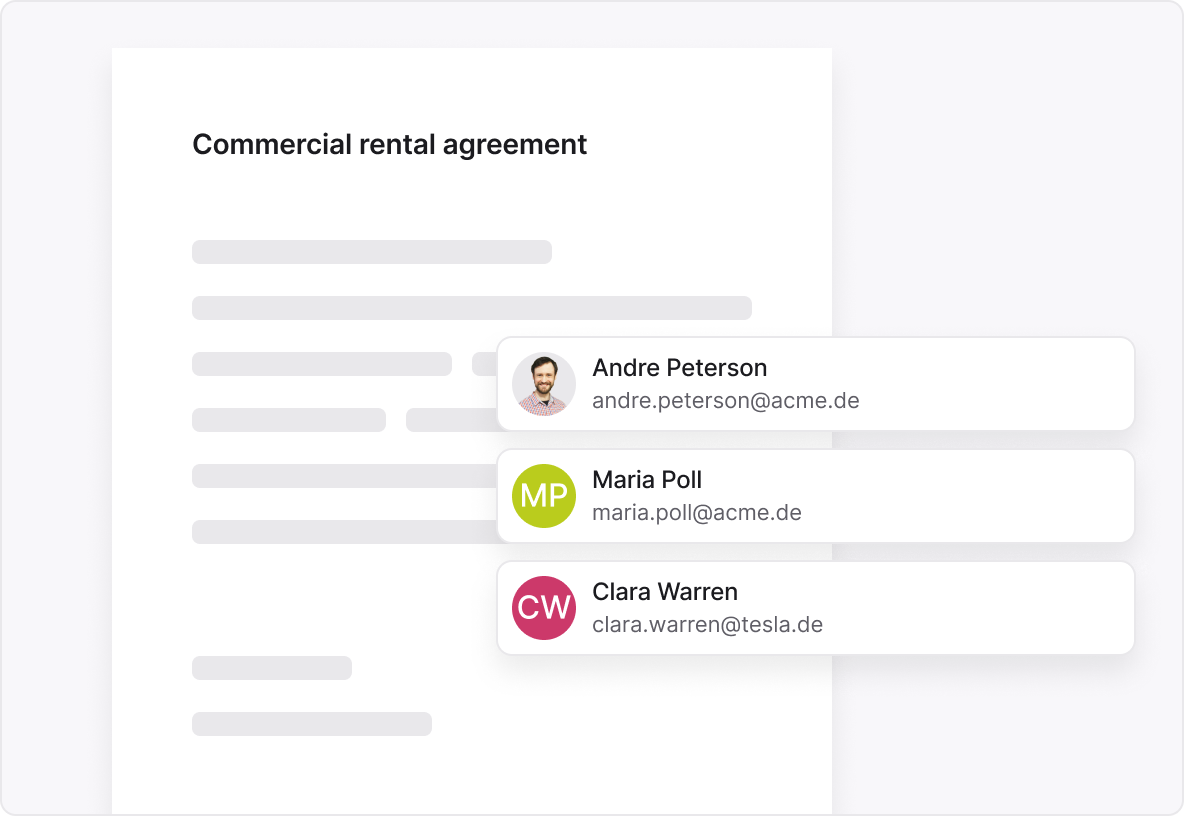Screen dimensions: 1184x816
Task: Click the short signature placeholder line near bottom
Action: 271,668
